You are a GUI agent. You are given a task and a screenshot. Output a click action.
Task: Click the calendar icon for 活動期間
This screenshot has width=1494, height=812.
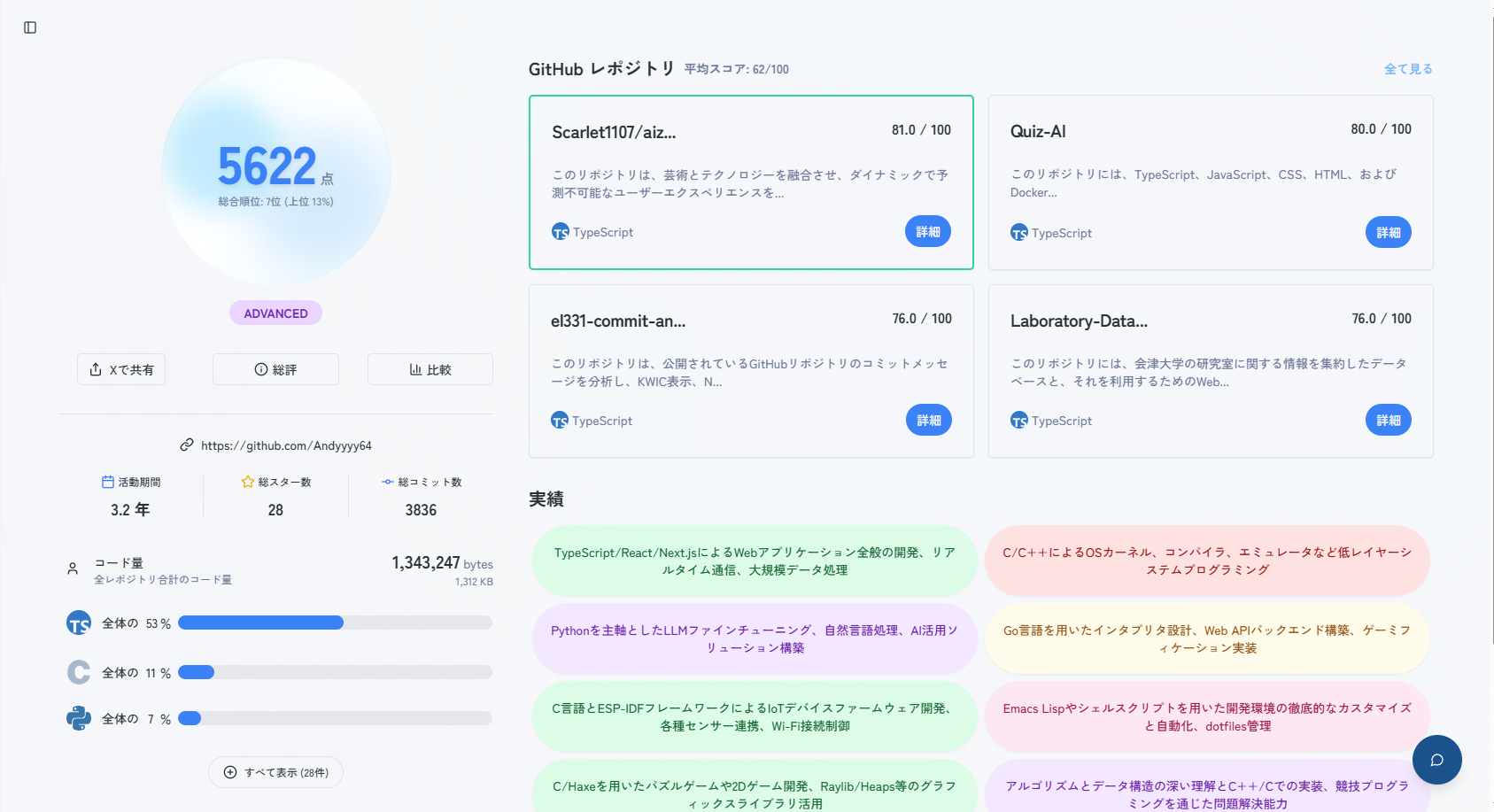[x=108, y=482]
